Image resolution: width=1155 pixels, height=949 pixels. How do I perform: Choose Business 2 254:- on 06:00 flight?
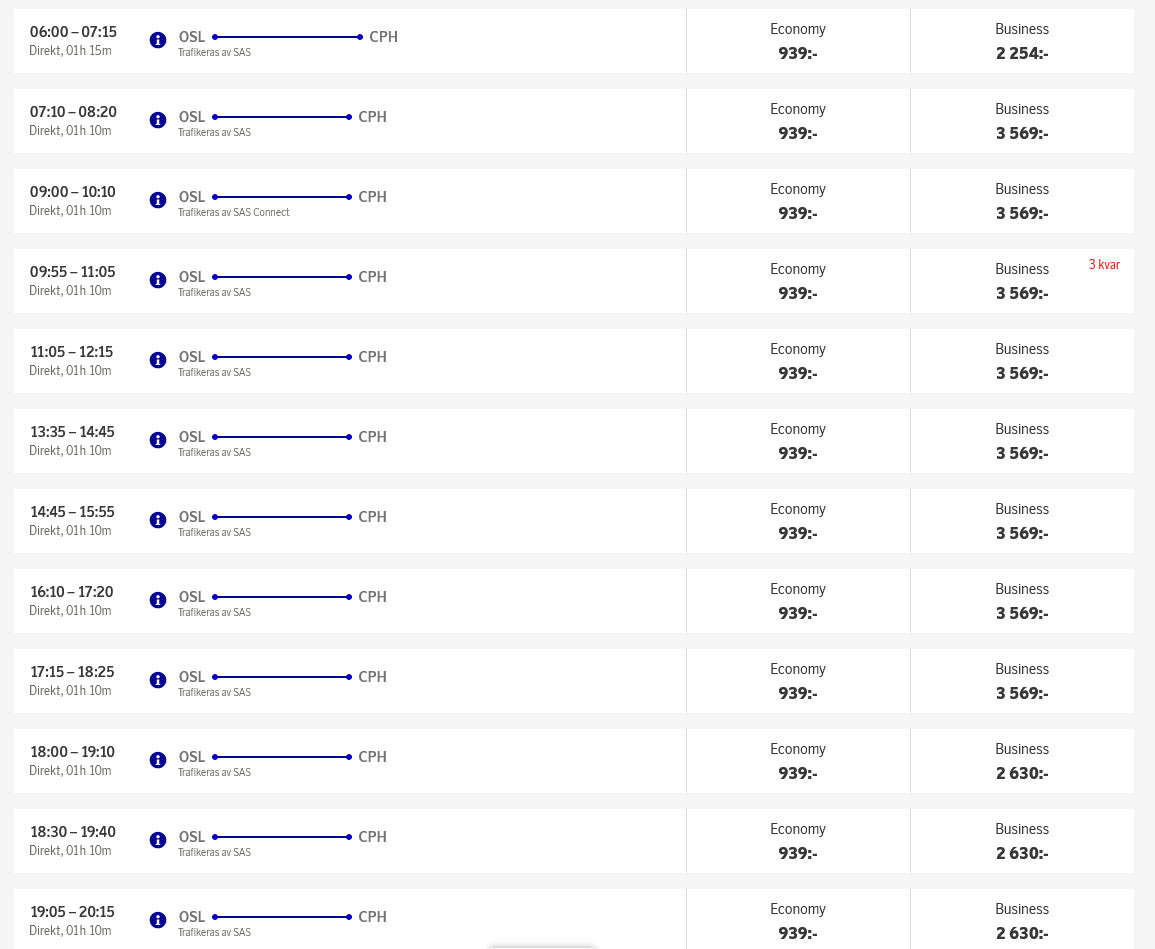(1022, 42)
